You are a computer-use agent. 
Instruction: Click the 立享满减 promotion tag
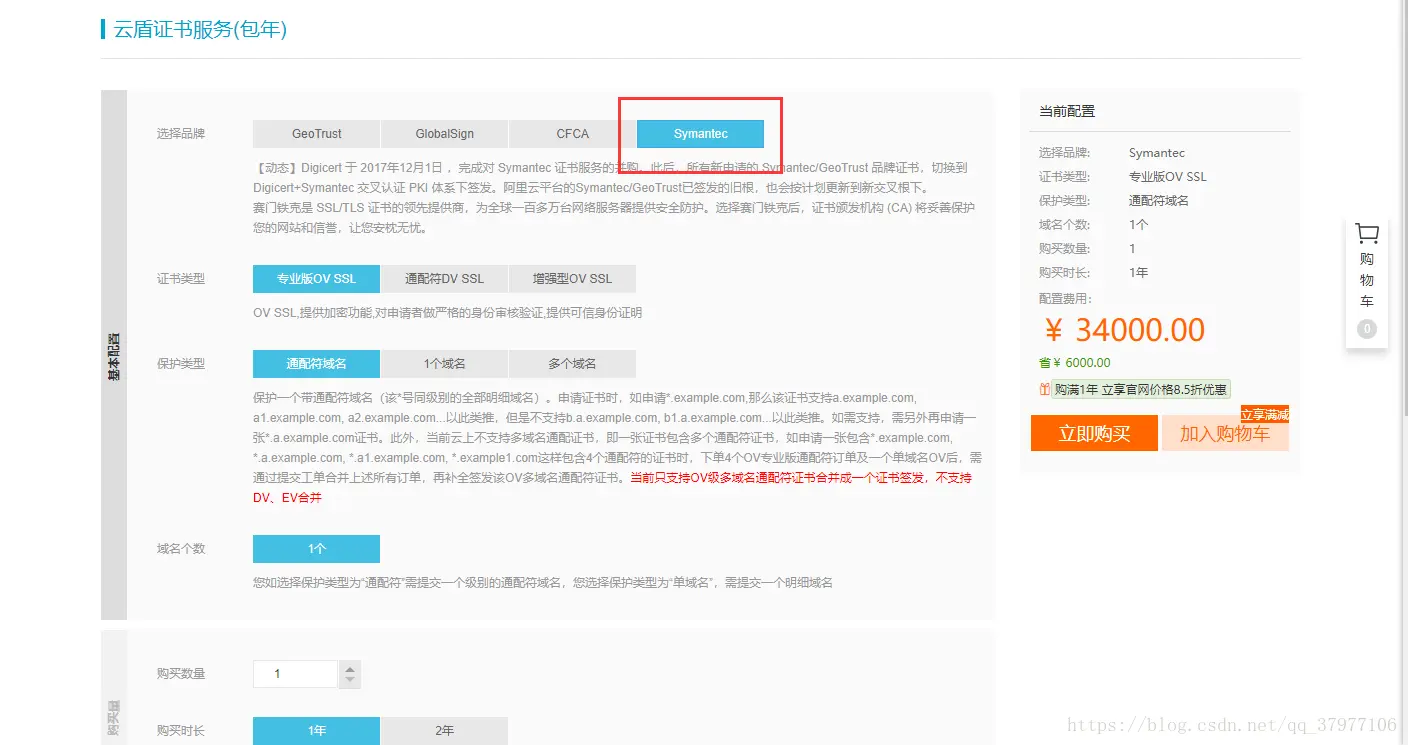[x=1265, y=415]
